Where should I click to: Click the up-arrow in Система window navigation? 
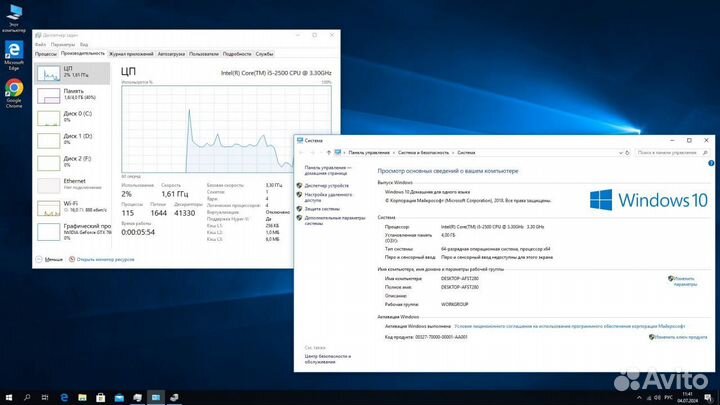[328, 152]
